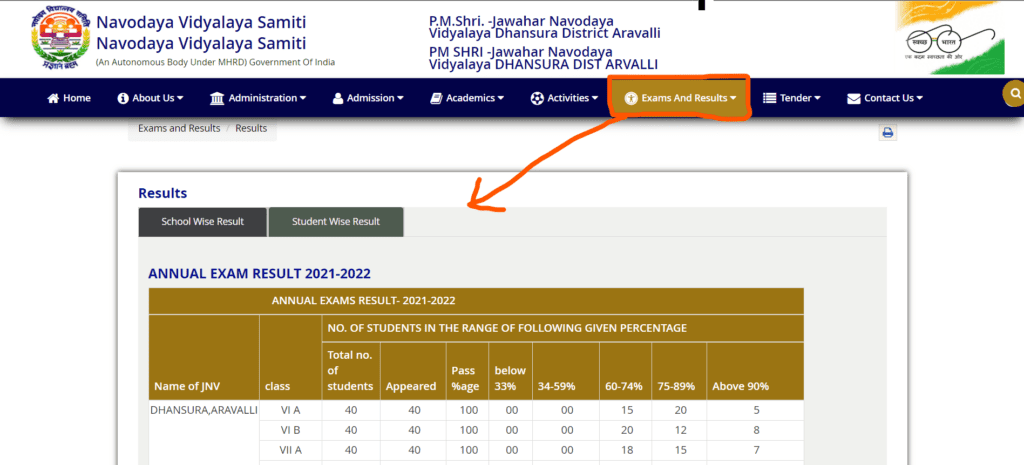This screenshot has width=1024, height=465.
Task: Expand the Admission dropdown arrow
Action: tap(400, 98)
